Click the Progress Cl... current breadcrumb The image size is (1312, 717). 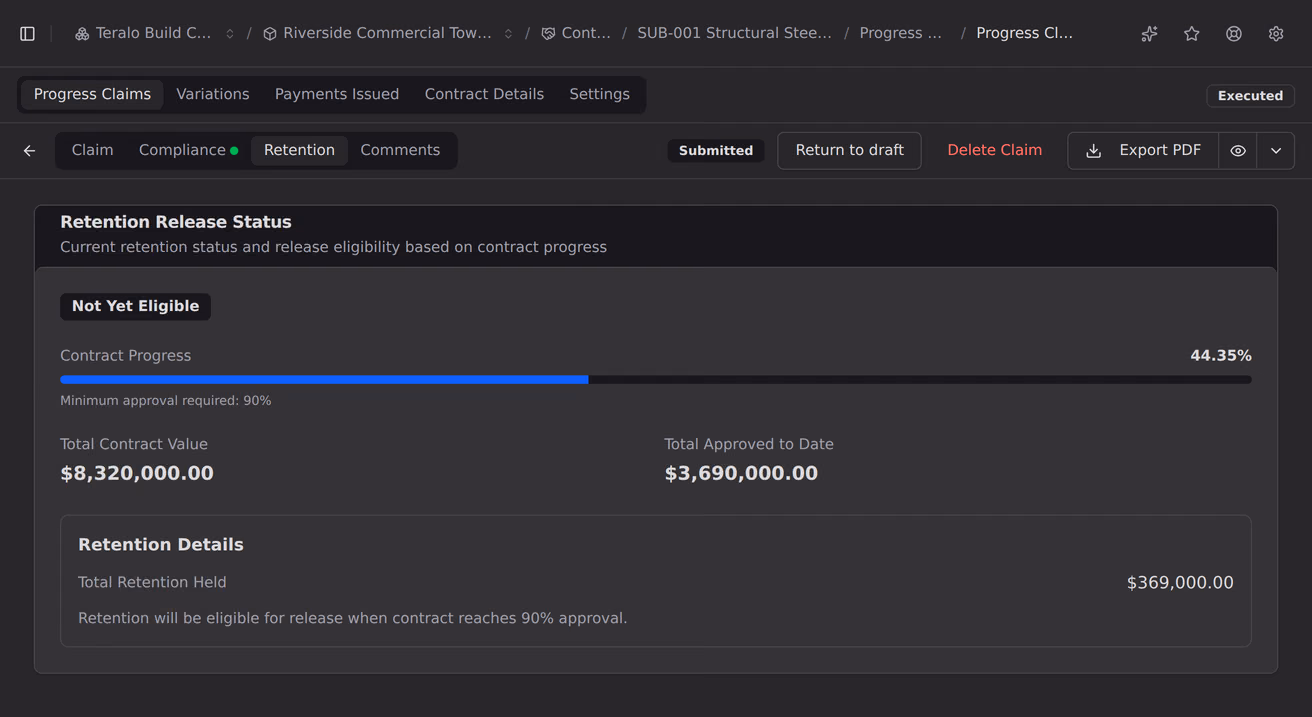pyautogui.click(x=1024, y=34)
